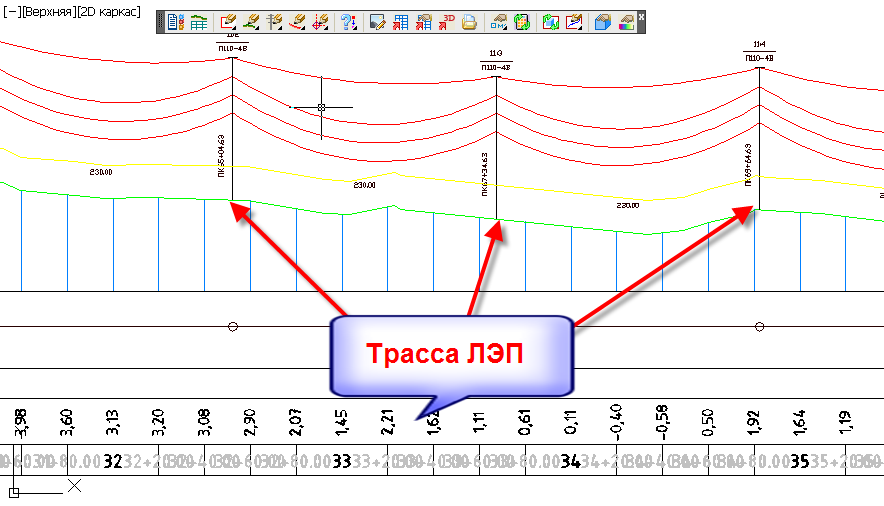Viewport: 884px width, 506px height.
Task: Click the printer icon in the toolbar
Action: point(470,21)
